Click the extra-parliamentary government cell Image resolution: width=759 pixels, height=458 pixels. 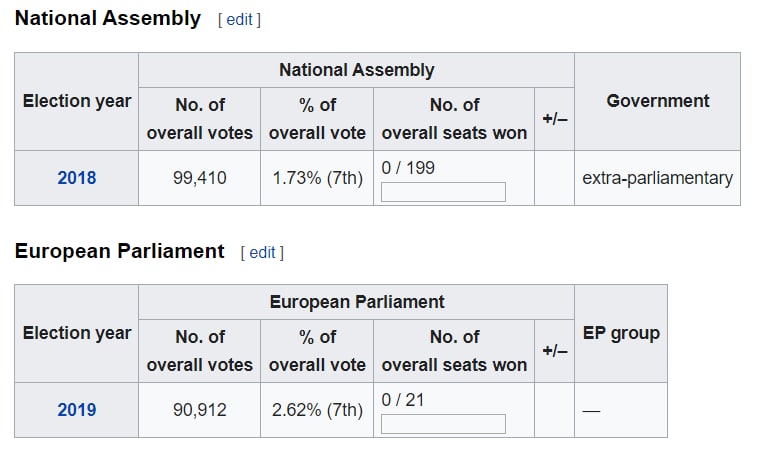pyautogui.click(x=657, y=178)
